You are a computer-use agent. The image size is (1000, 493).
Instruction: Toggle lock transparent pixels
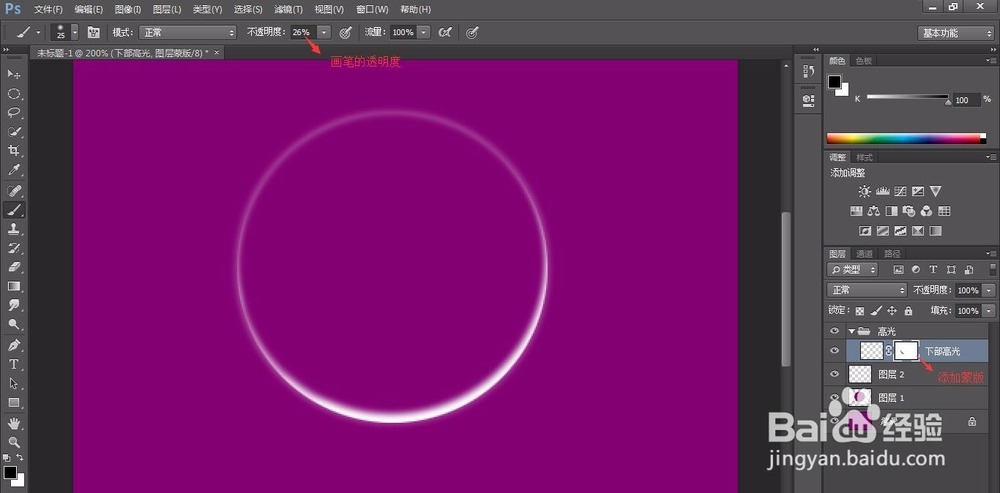point(860,311)
